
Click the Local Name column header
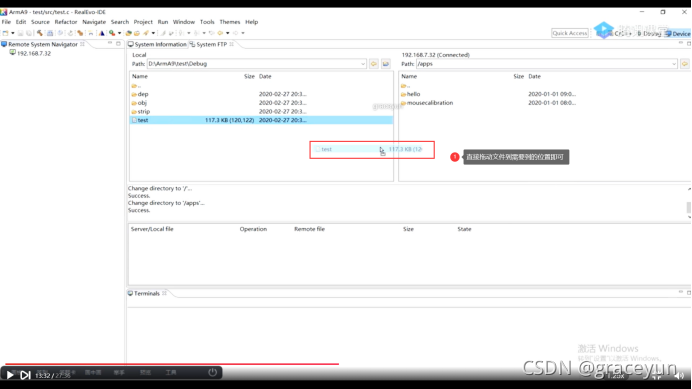coord(140,76)
